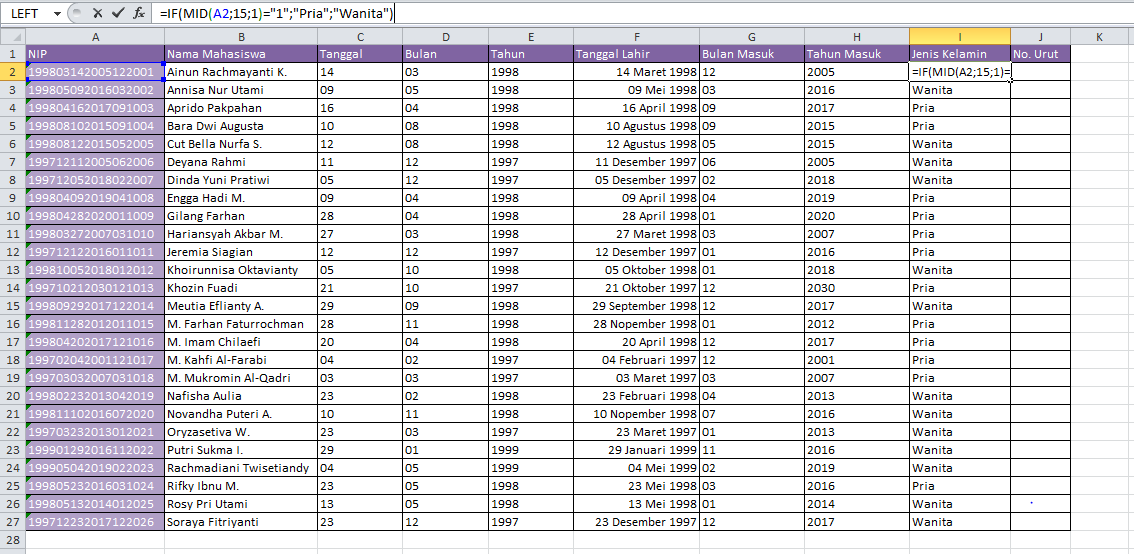Click empty No. Urut cell in row 2
The width and height of the screenshot is (1134, 554).
pyautogui.click(x=1041, y=72)
